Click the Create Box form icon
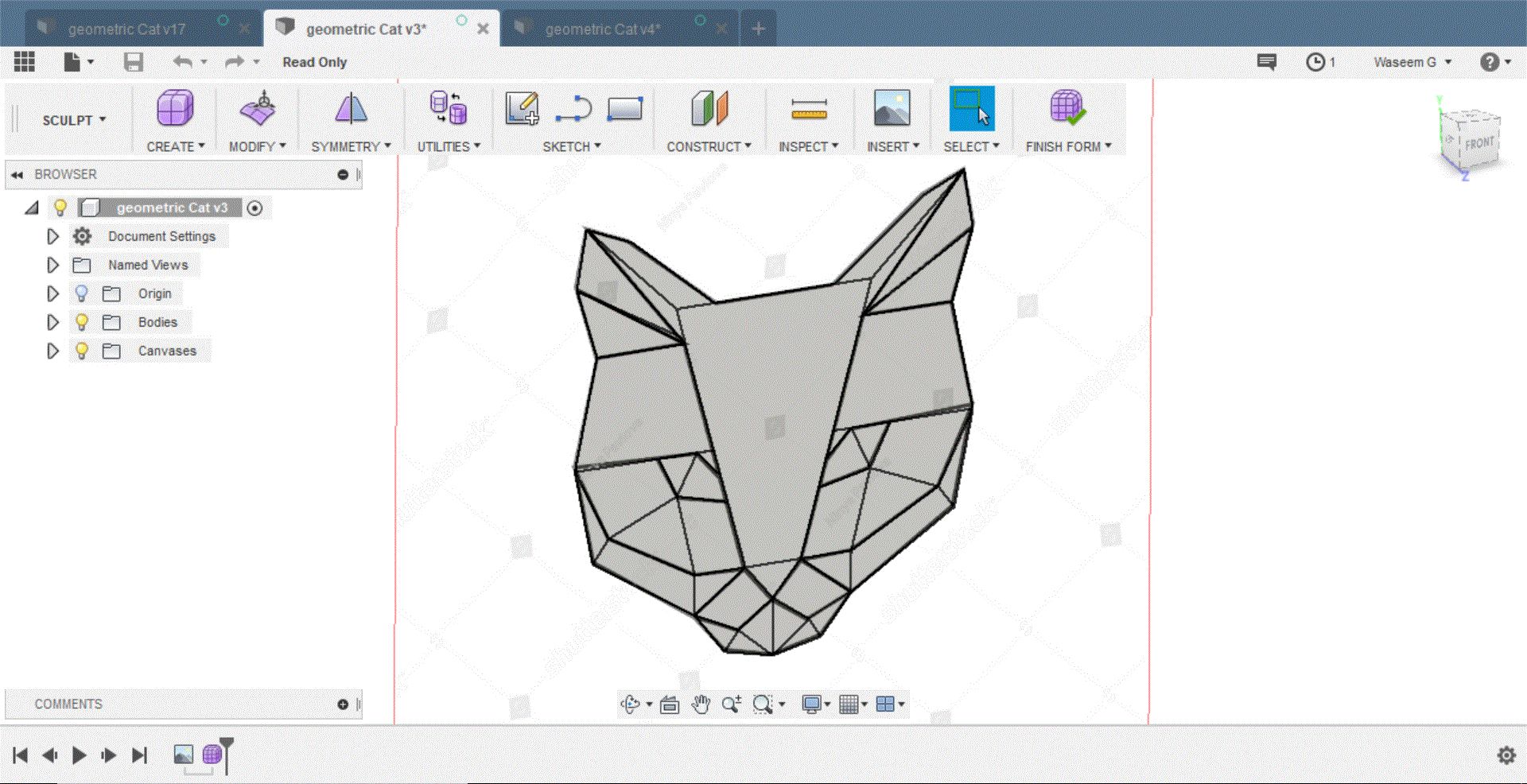Image resolution: width=1527 pixels, height=784 pixels. pos(175,108)
